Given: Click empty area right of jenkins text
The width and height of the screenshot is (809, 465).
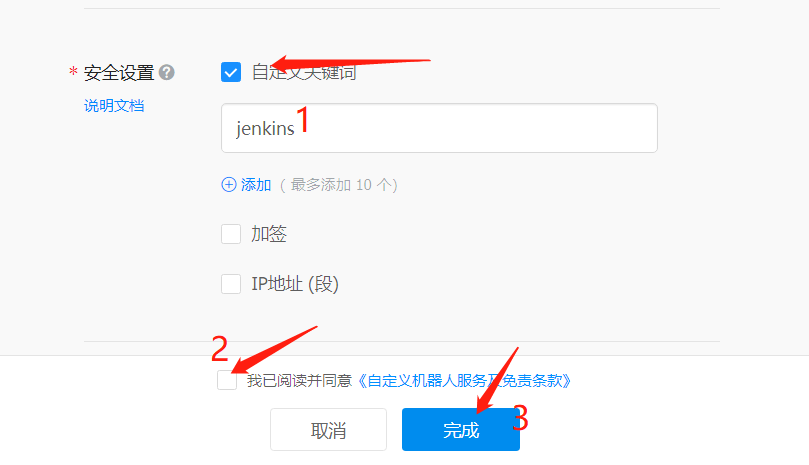Looking at the screenshot, I should coord(480,128).
